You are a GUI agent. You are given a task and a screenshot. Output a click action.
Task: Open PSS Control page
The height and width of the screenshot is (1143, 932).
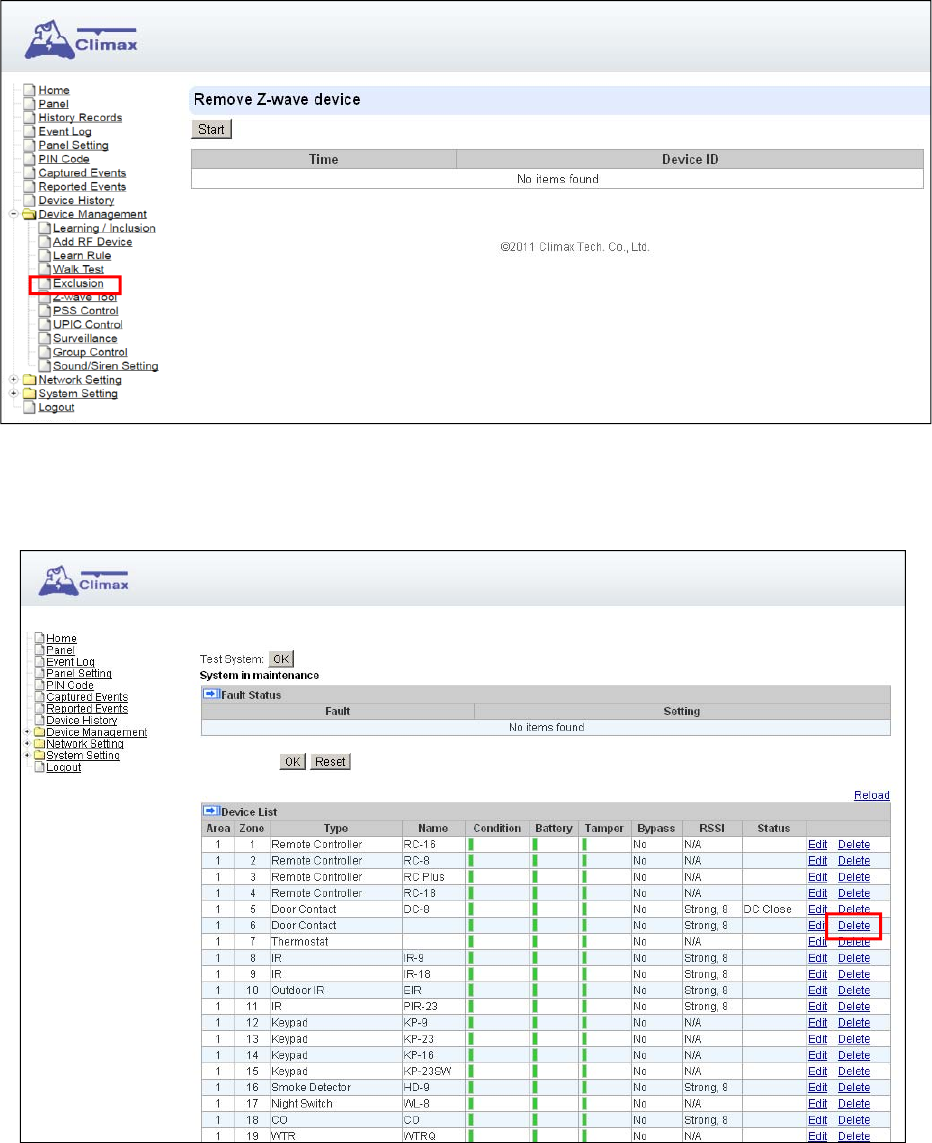point(85,311)
